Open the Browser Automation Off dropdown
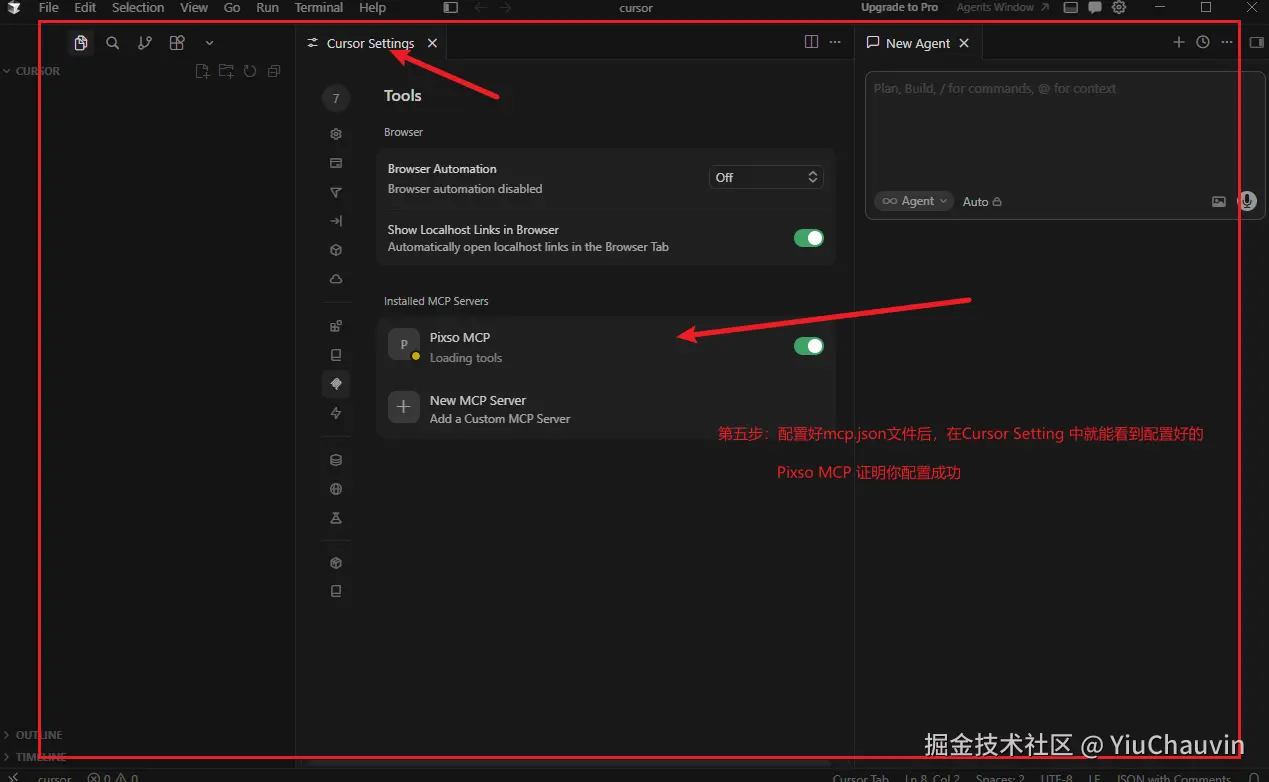 (766, 177)
